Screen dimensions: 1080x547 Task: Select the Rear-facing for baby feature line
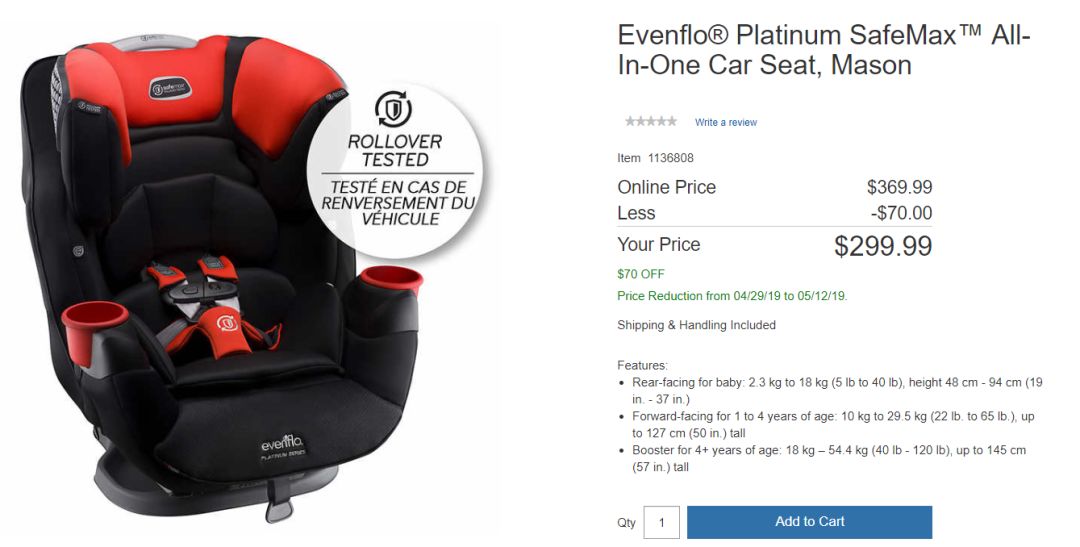[838, 391]
